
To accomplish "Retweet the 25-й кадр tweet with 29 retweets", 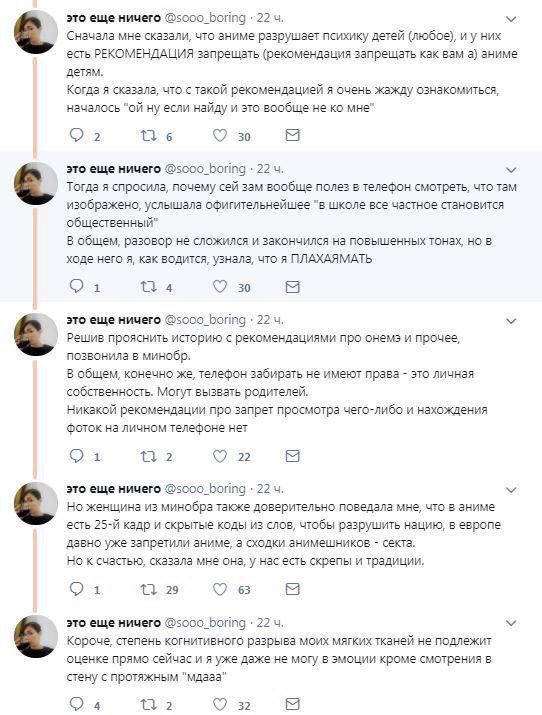I will (148, 589).
